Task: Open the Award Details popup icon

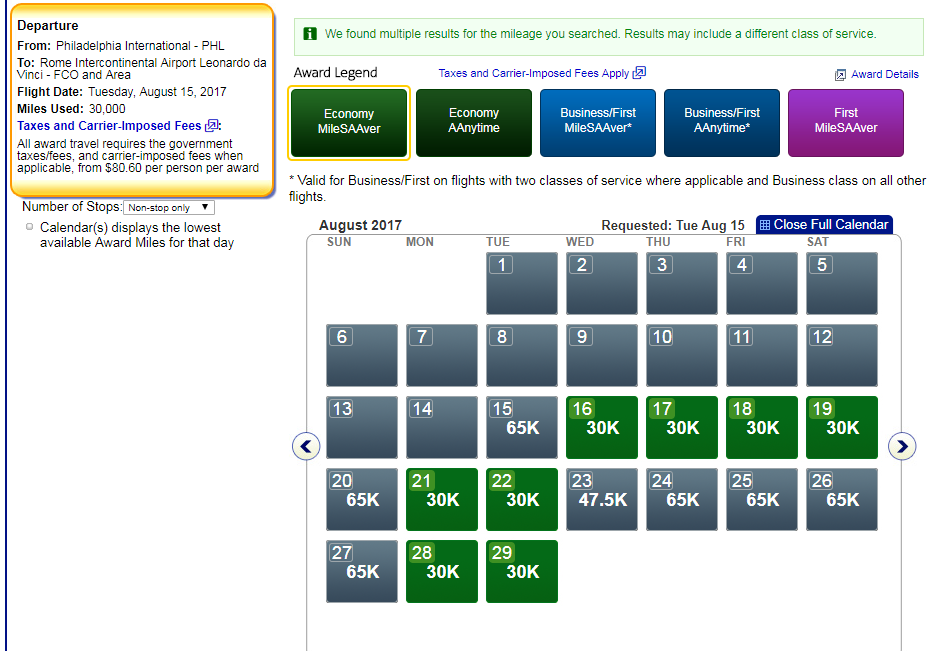Action: [841, 75]
